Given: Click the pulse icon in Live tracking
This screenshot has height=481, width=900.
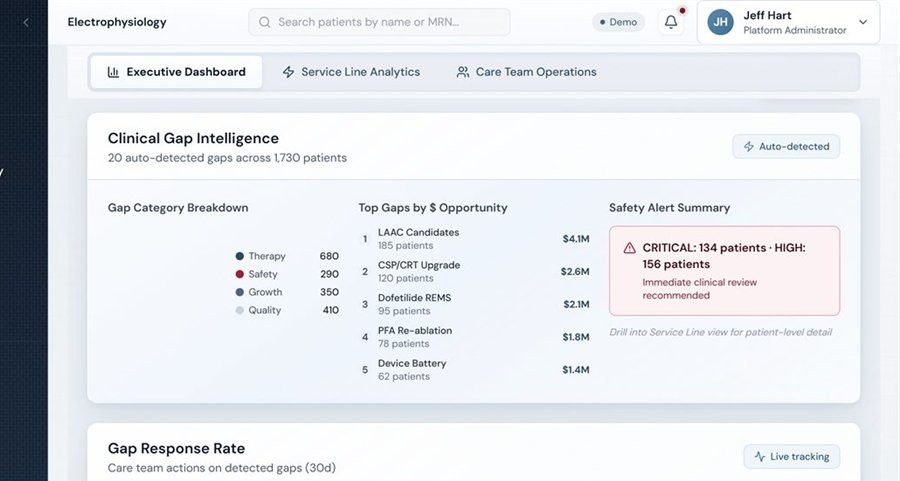Looking at the screenshot, I should pyautogui.click(x=760, y=457).
